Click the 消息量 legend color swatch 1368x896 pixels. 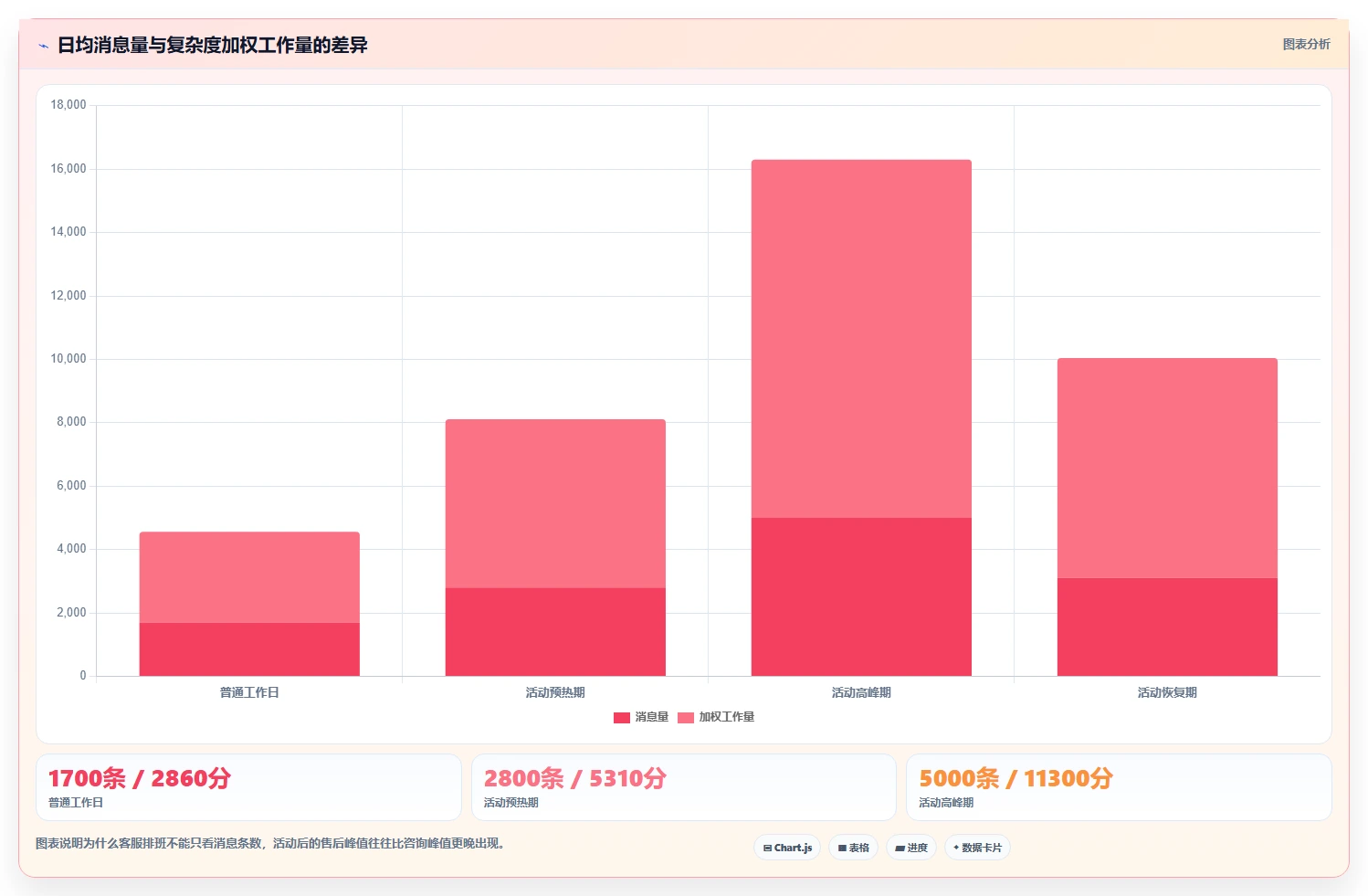pos(622,718)
